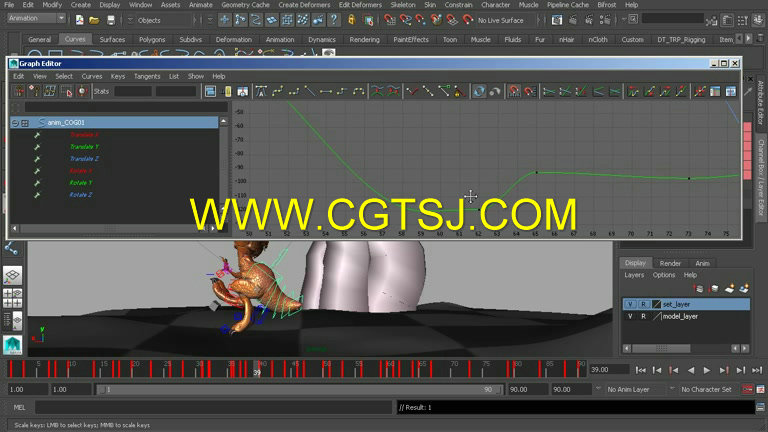Open Graph Editor Curves menu
The width and height of the screenshot is (768, 432).
click(92, 76)
